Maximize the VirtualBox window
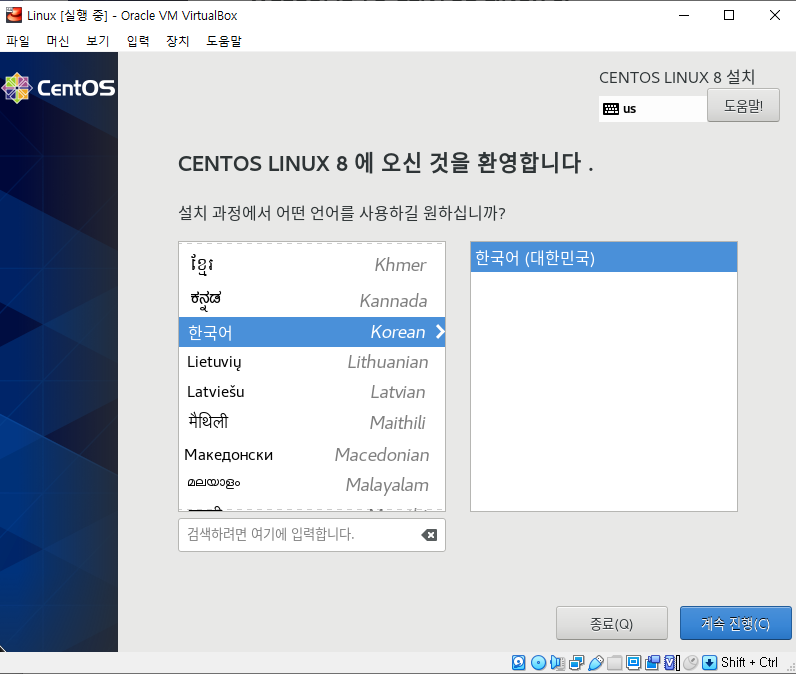Screen dimensions: 796x674 click(x=729, y=15)
